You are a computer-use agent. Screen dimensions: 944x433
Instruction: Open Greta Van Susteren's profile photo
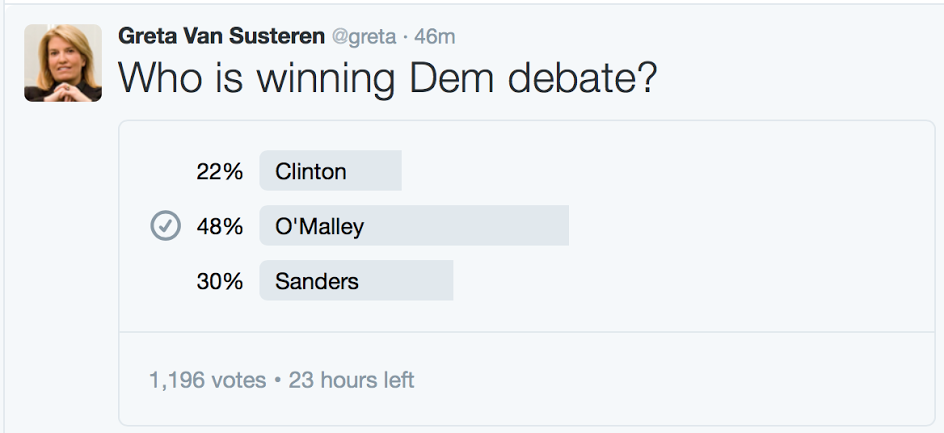pos(63,63)
